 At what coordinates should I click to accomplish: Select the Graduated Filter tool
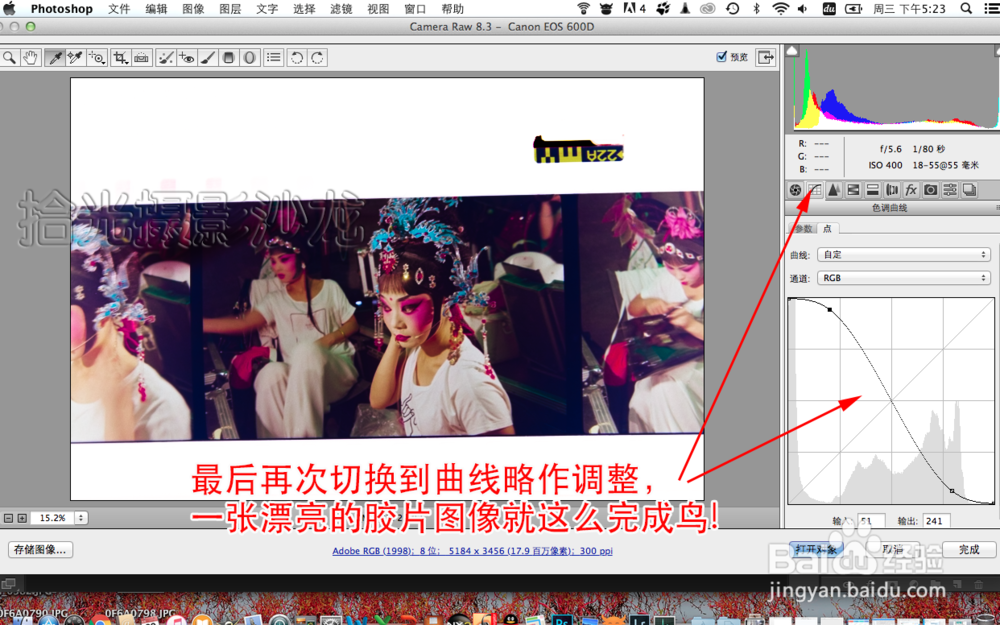pos(228,58)
